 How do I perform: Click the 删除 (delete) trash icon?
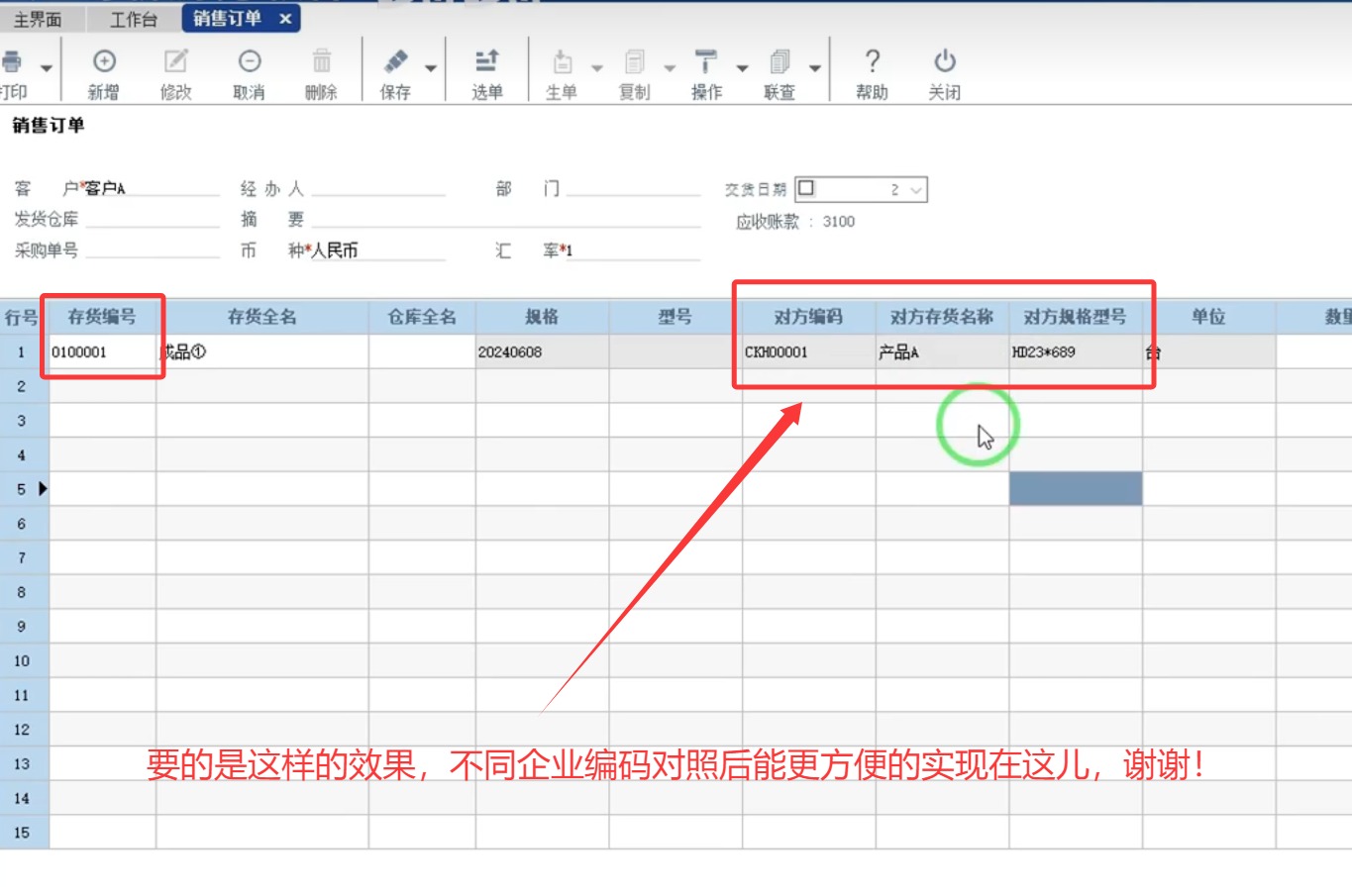pos(322,62)
